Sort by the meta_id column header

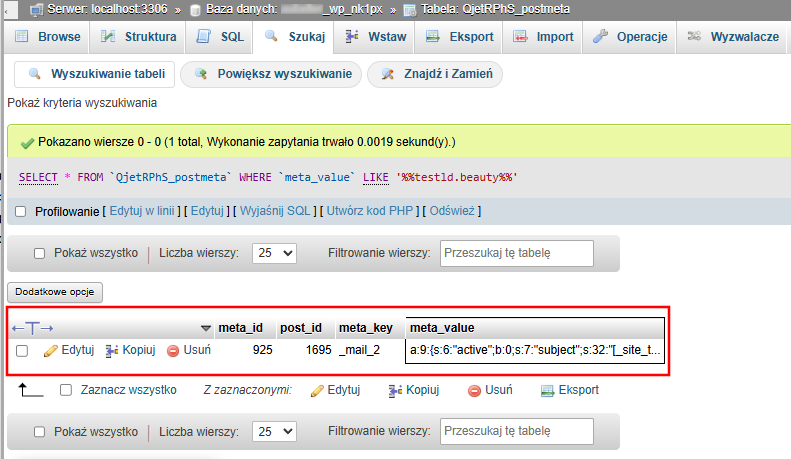pyautogui.click(x=241, y=328)
